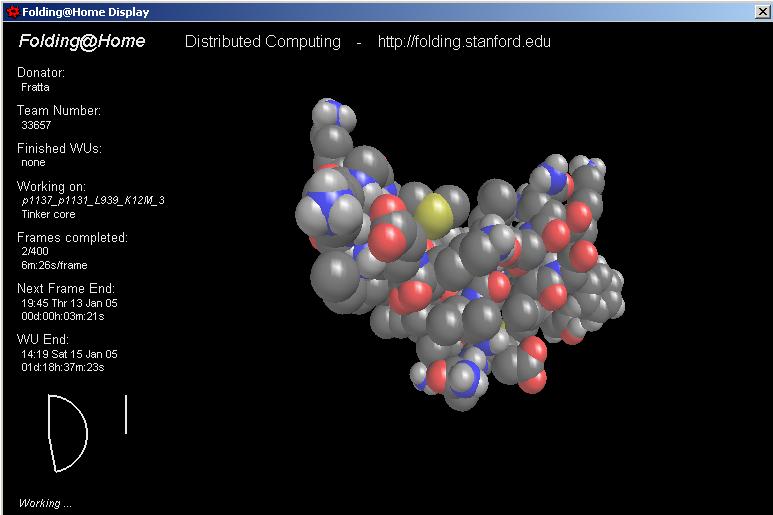Viewport: 773px width, 515px height.
Task: Click the half-circle frame progress indicator
Action: coord(68,433)
